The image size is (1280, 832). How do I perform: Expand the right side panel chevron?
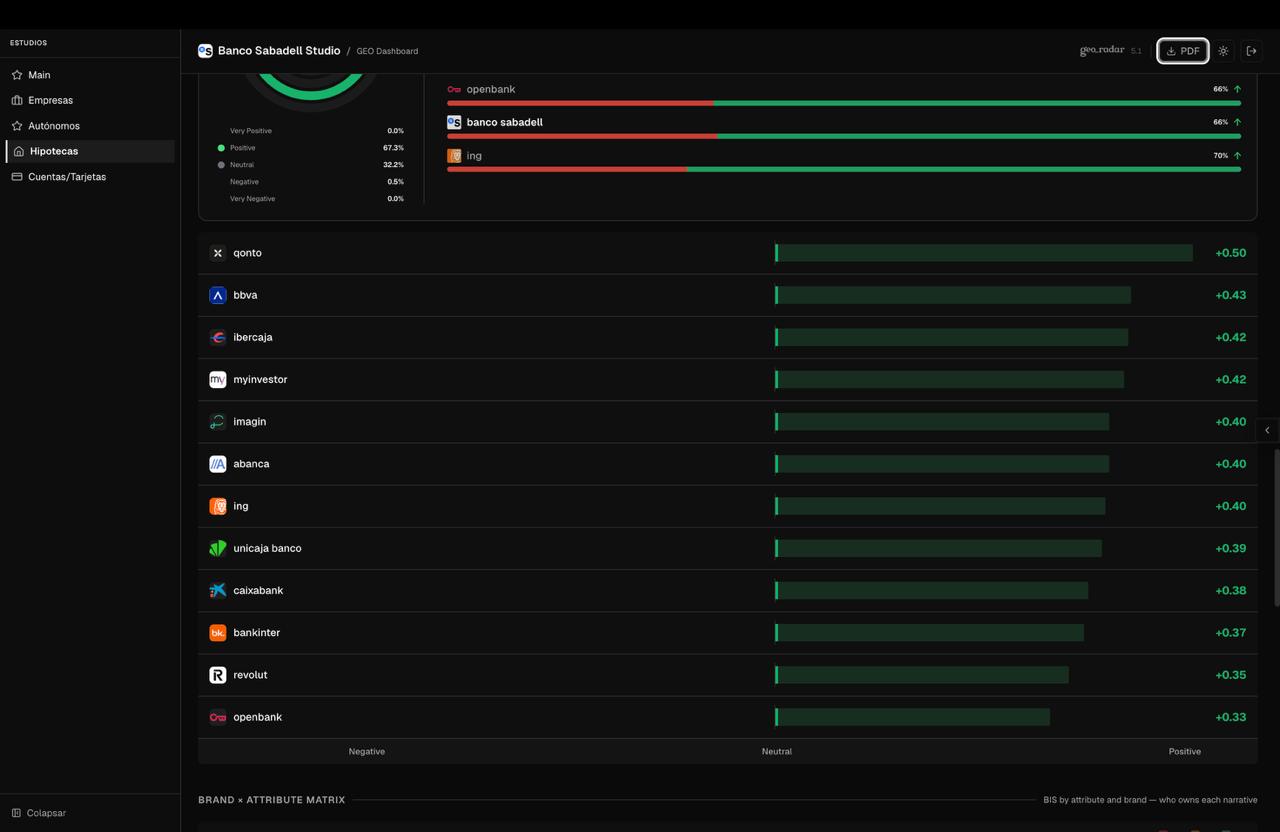1267,430
